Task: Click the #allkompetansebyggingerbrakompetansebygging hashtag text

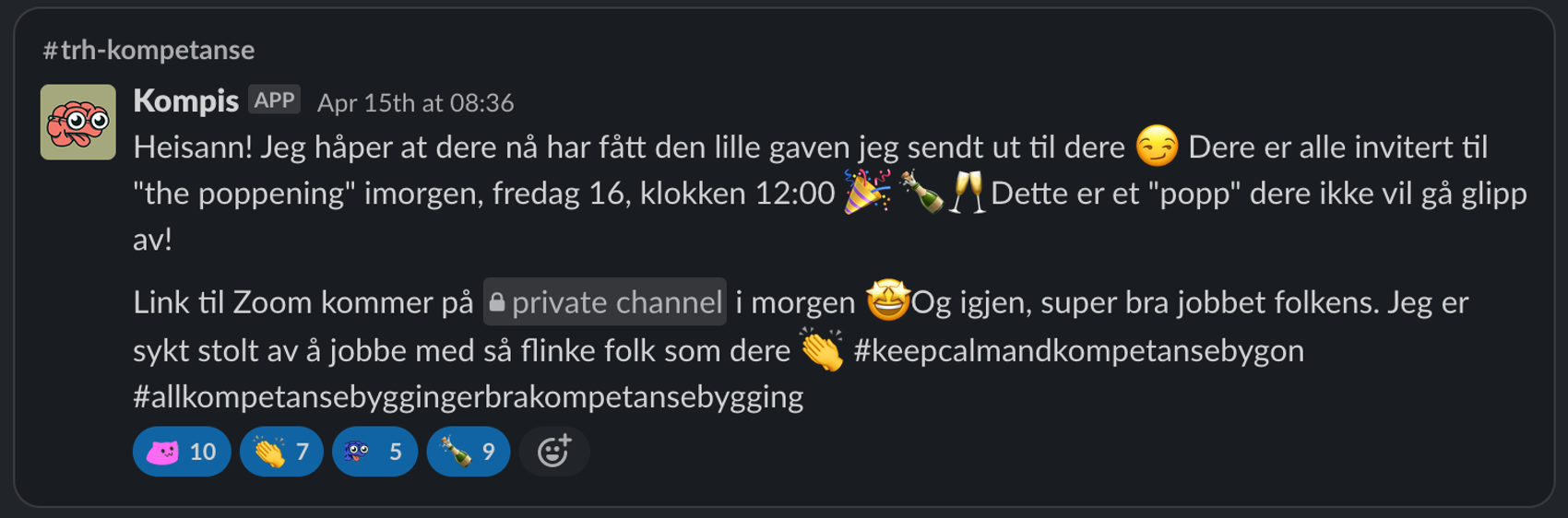Action: pyautogui.click(x=468, y=396)
